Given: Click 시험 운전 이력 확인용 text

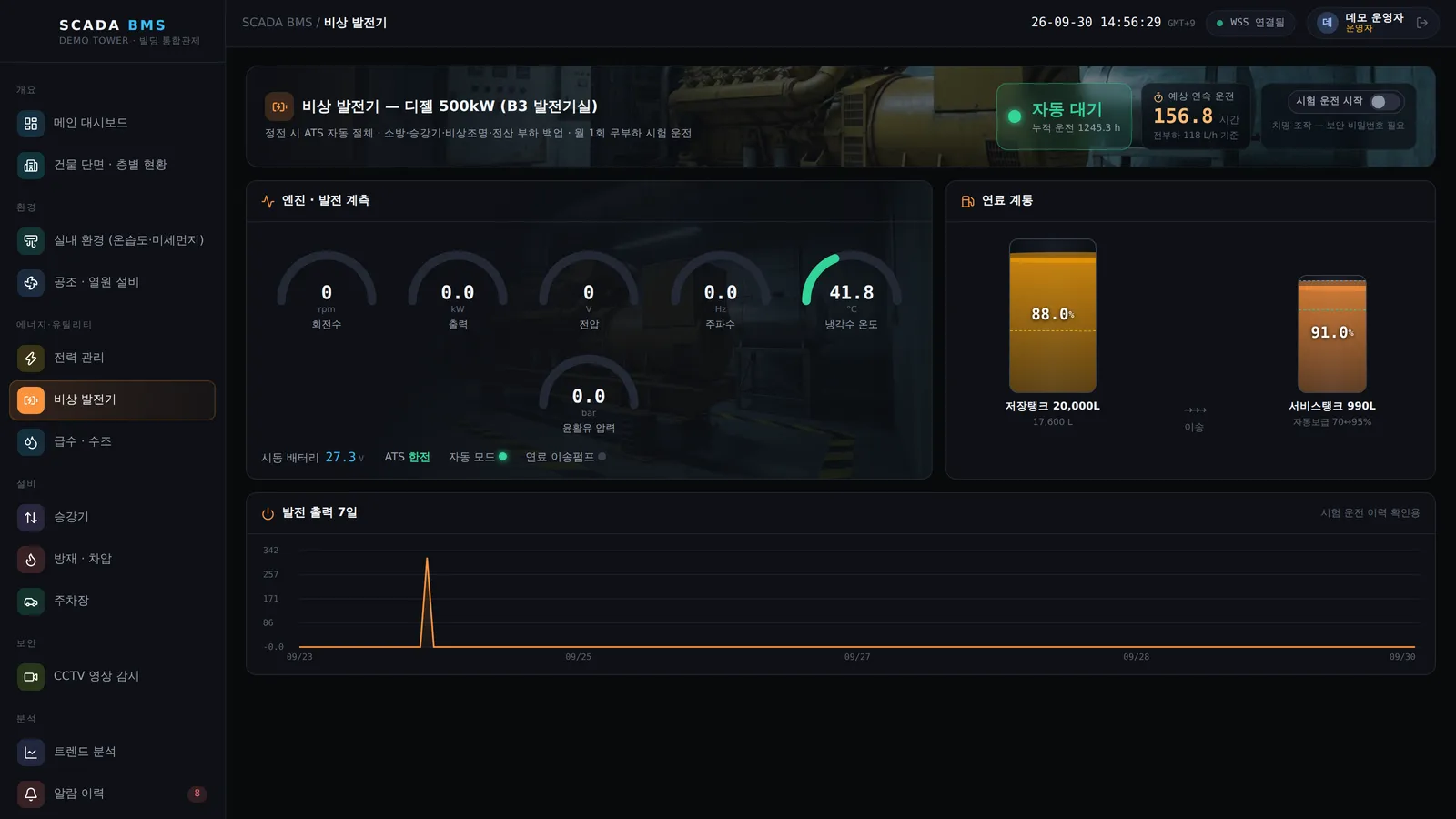Looking at the screenshot, I should (1370, 513).
